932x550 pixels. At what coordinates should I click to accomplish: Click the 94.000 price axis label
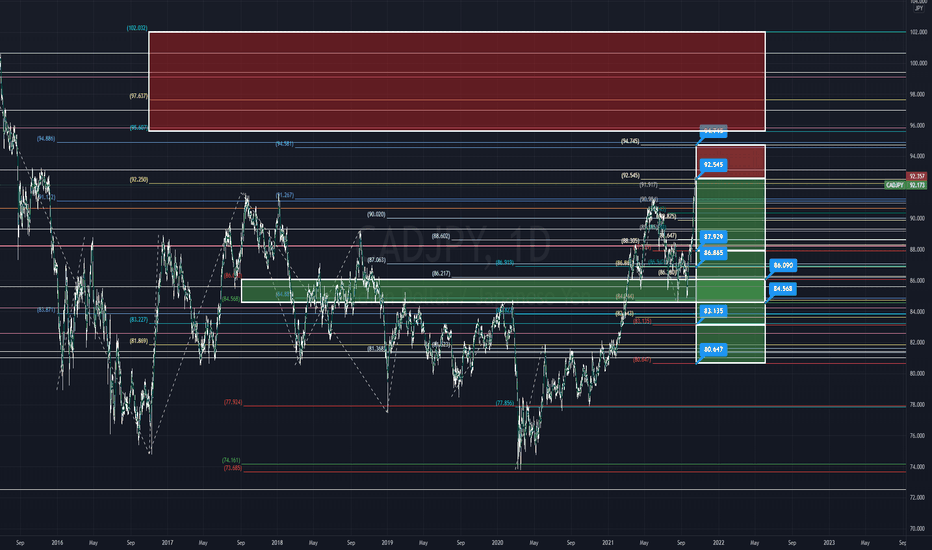coord(918,156)
